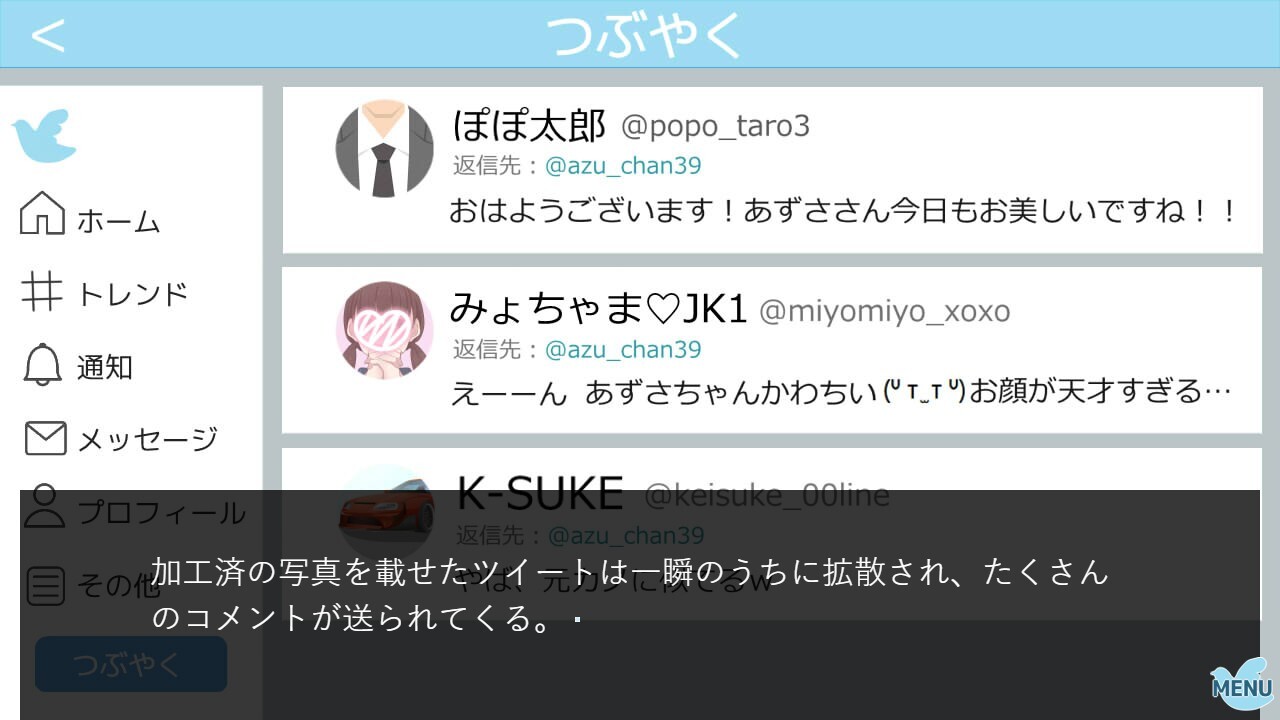
Task: View ぽぽ太郎's suit avatar
Action: (384, 148)
